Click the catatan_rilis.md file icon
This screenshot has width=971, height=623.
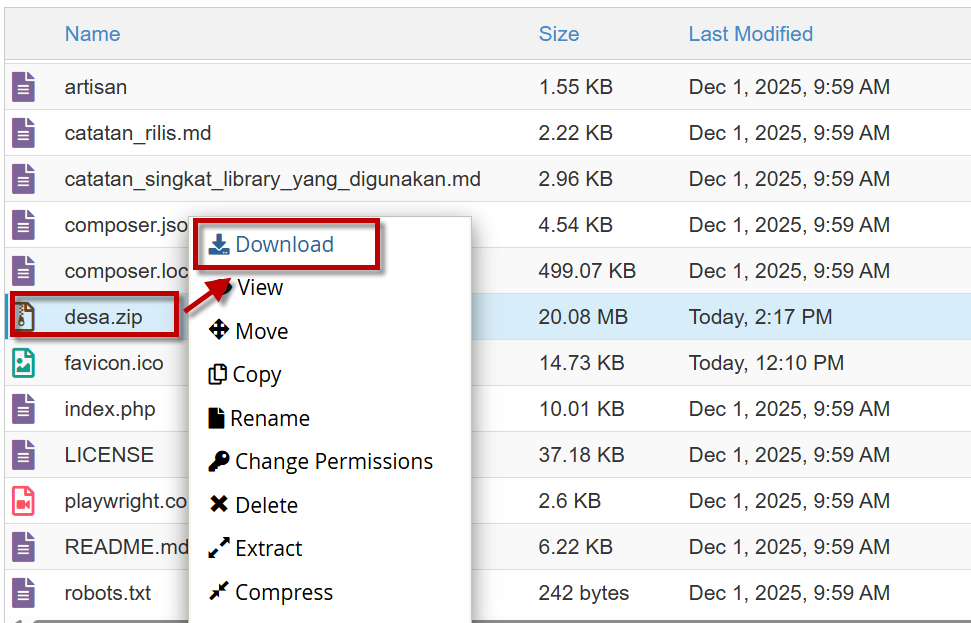coord(24,133)
